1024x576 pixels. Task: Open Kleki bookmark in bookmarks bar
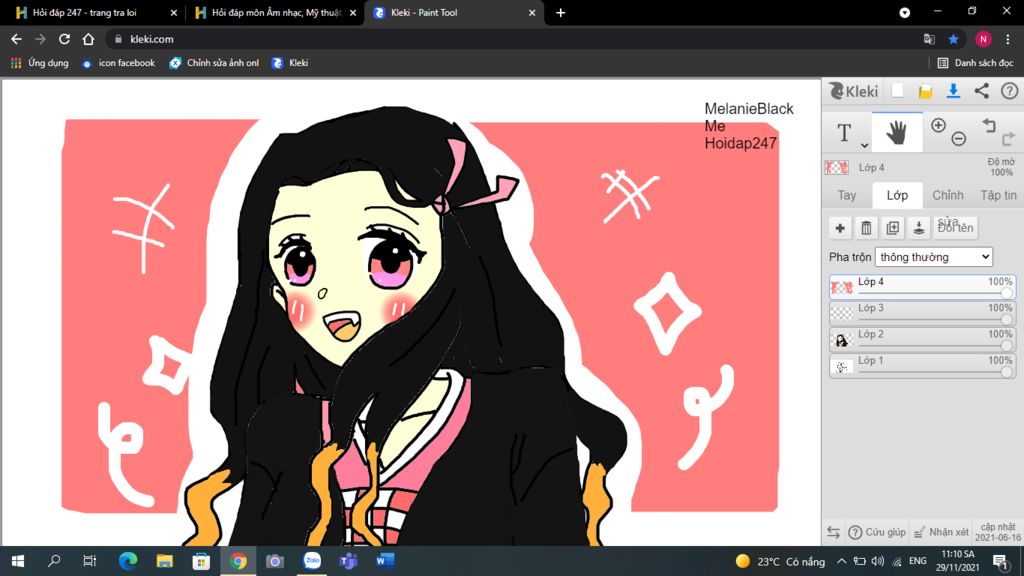[290, 63]
